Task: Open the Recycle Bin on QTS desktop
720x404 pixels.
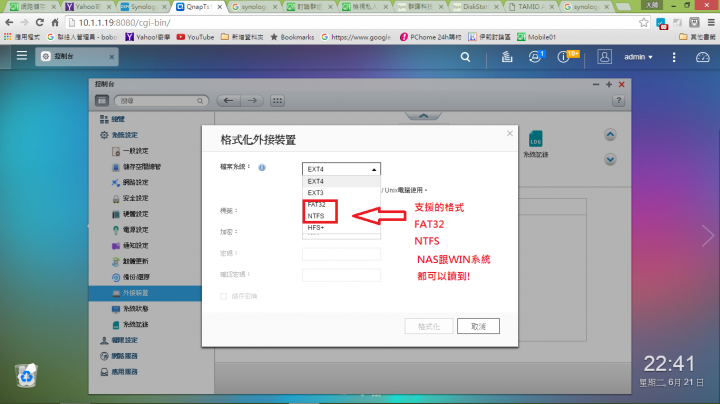Action: tap(26, 375)
